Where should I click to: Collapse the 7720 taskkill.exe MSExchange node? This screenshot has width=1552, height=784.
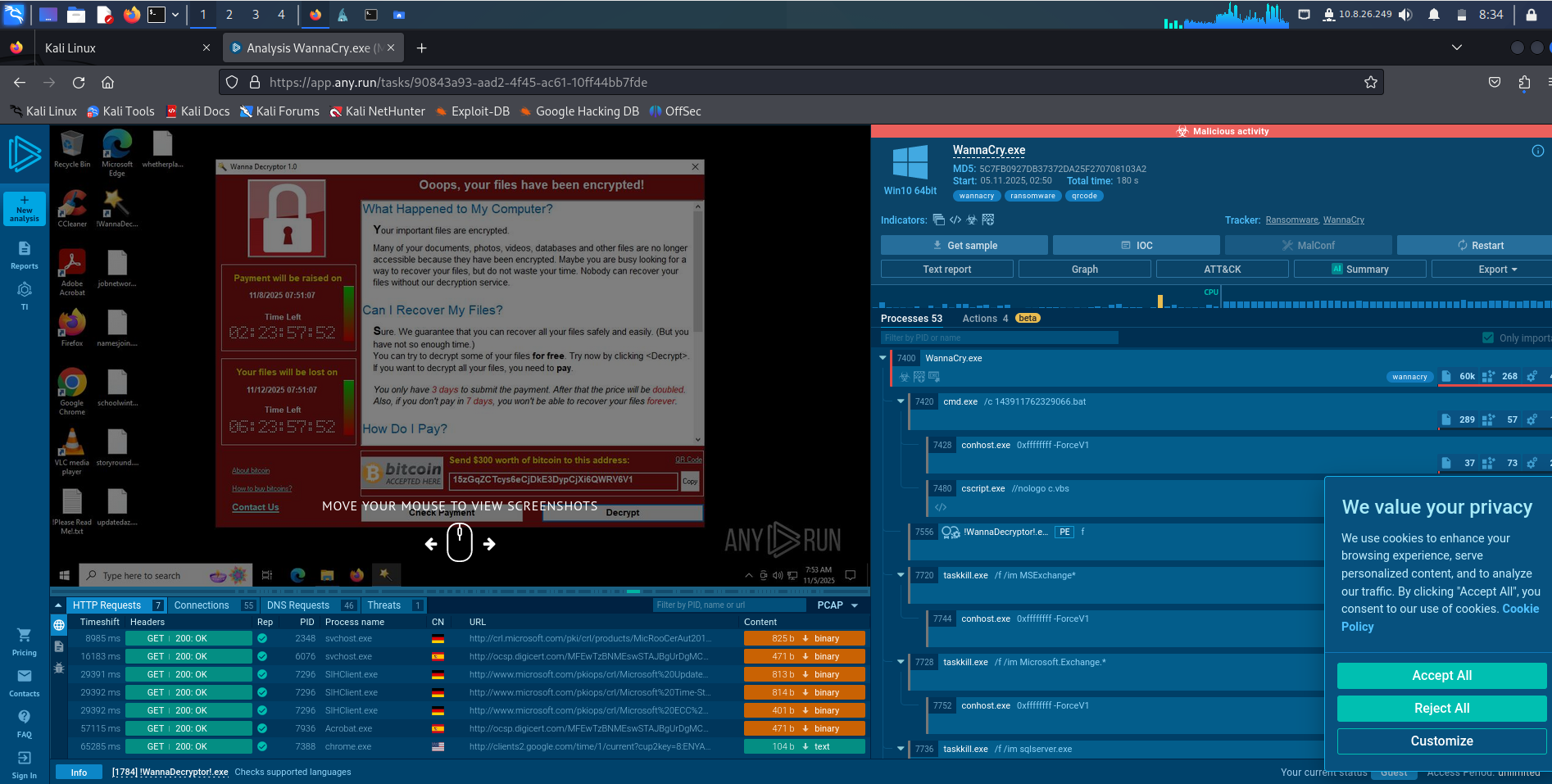pyautogui.click(x=901, y=575)
